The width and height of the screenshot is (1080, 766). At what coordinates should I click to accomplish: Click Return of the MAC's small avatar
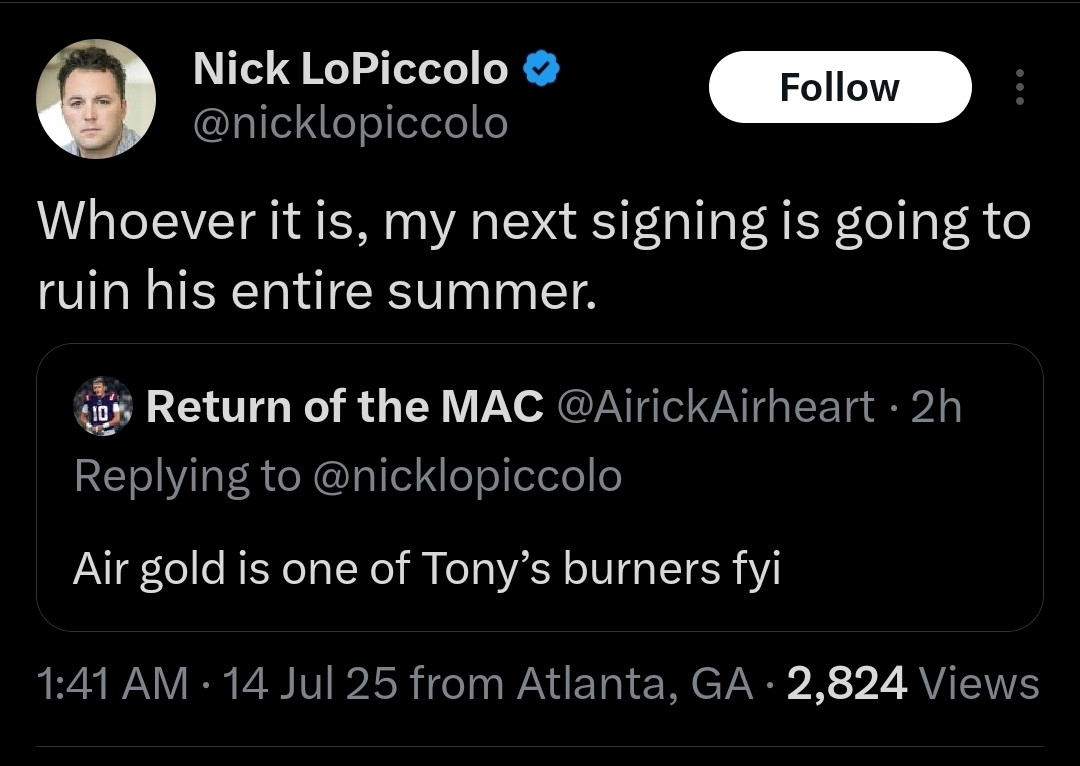103,407
